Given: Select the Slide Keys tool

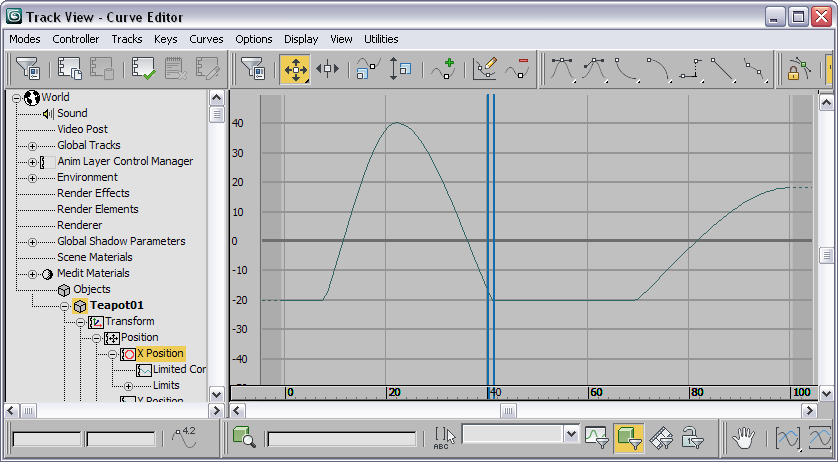Looking at the screenshot, I should coord(327,69).
